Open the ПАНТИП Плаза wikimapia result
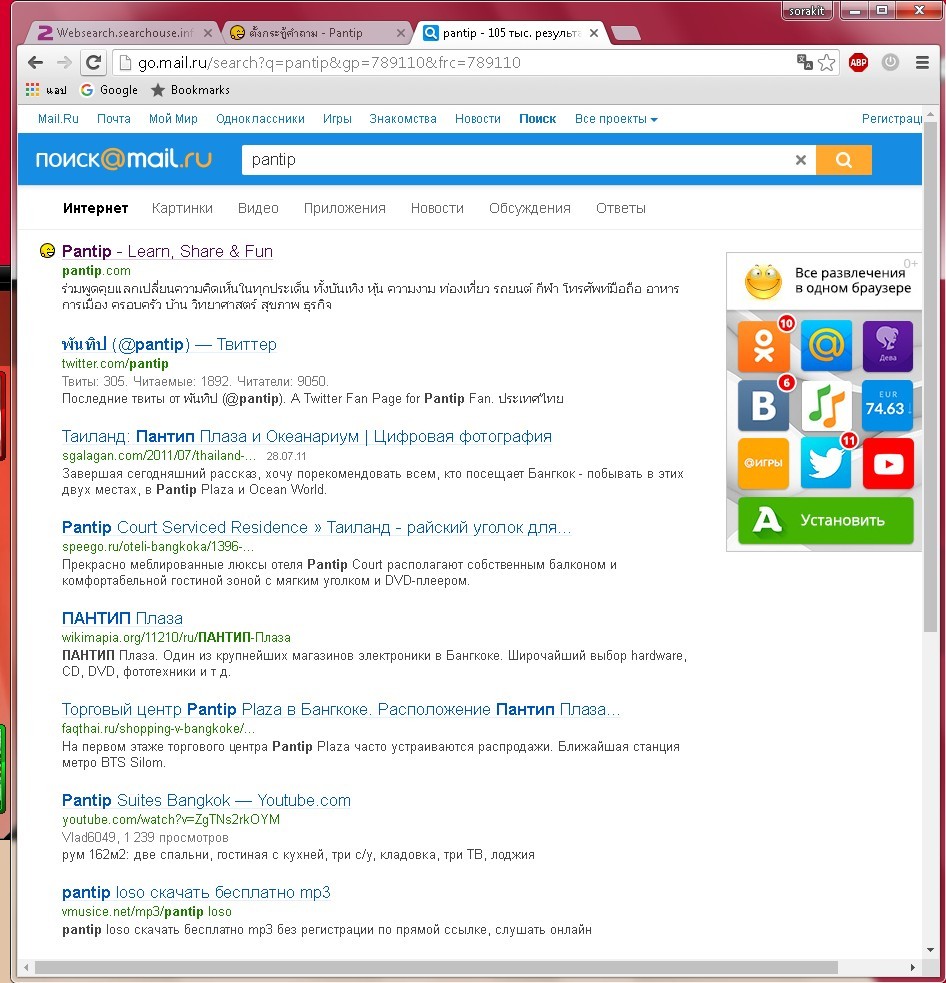The height and width of the screenshot is (983, 946). (122, 618)
